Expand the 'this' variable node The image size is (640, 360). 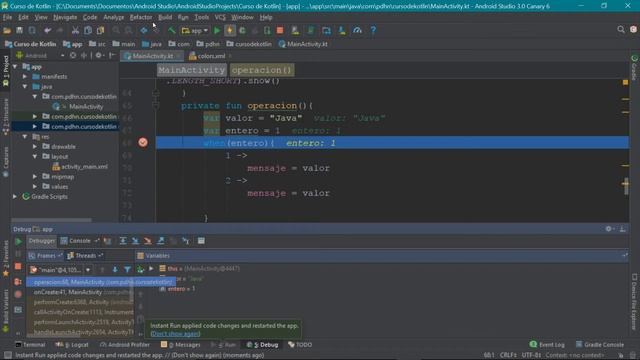(151, 269)
